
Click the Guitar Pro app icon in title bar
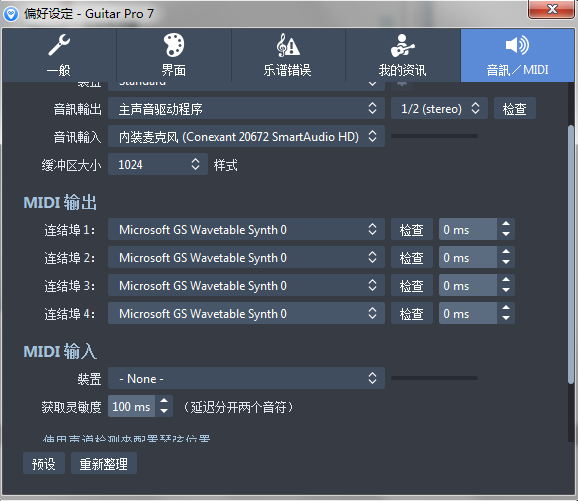[11, 14]
